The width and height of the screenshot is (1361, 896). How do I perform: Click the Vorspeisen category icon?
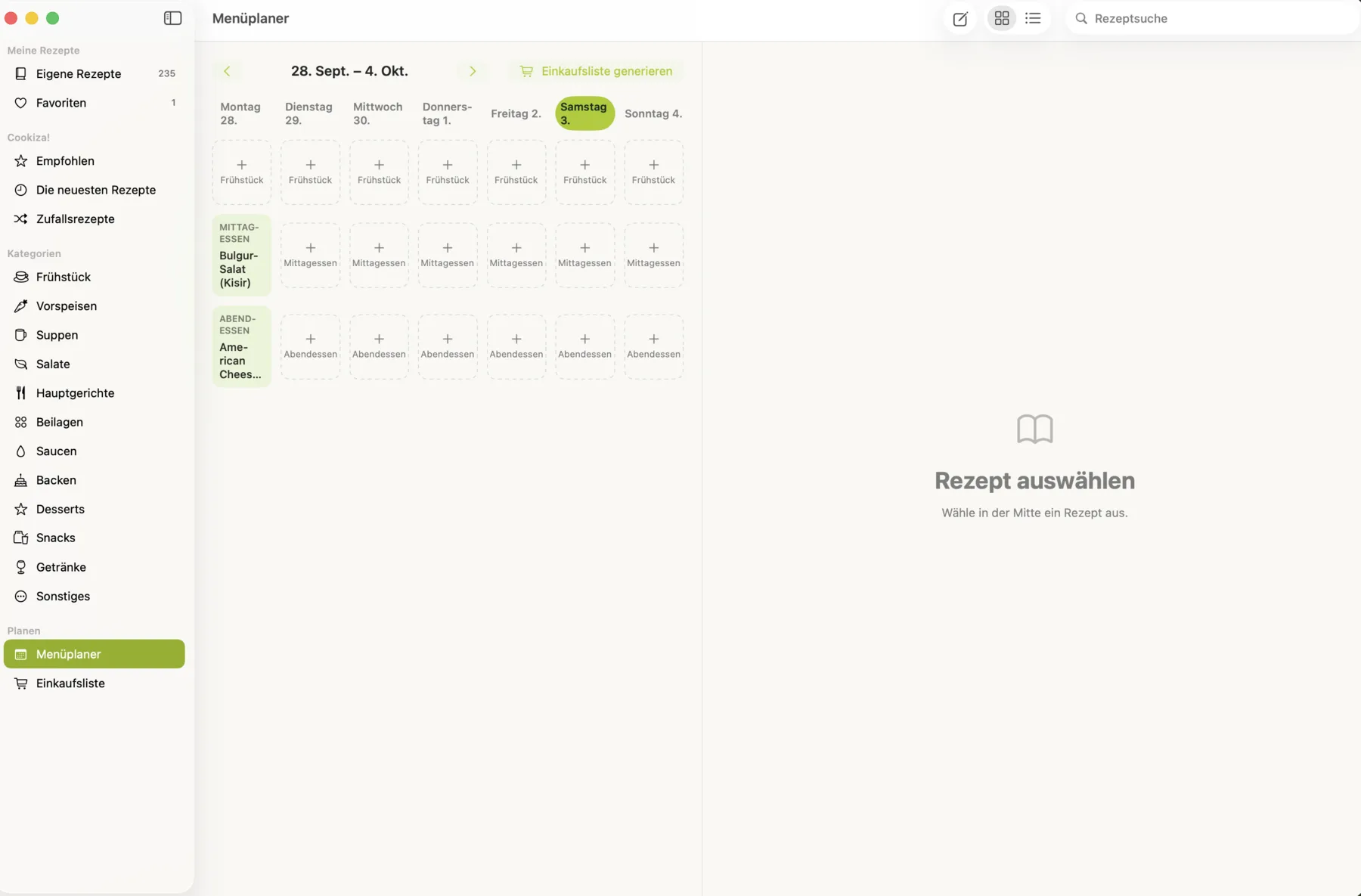coord(21,306)
